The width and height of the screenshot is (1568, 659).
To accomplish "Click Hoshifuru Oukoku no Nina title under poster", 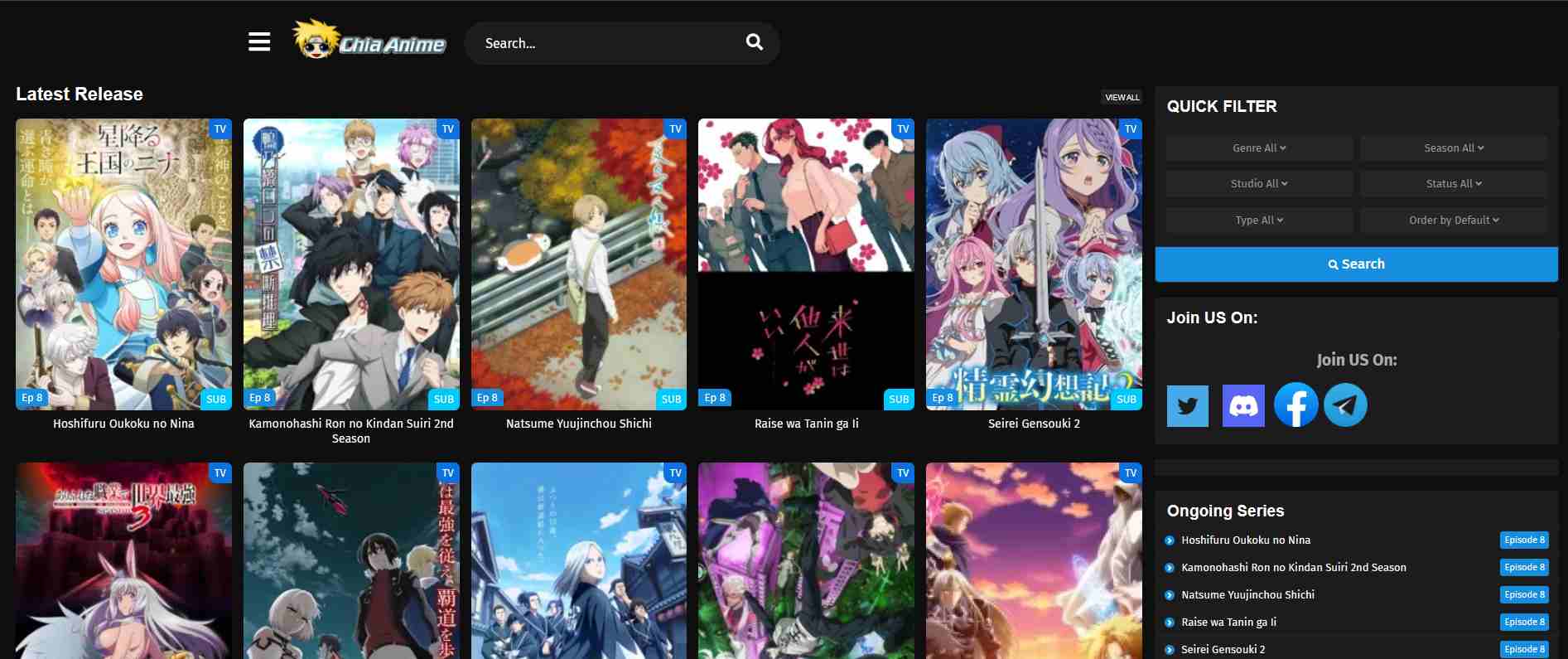I will tap(123, 424).
